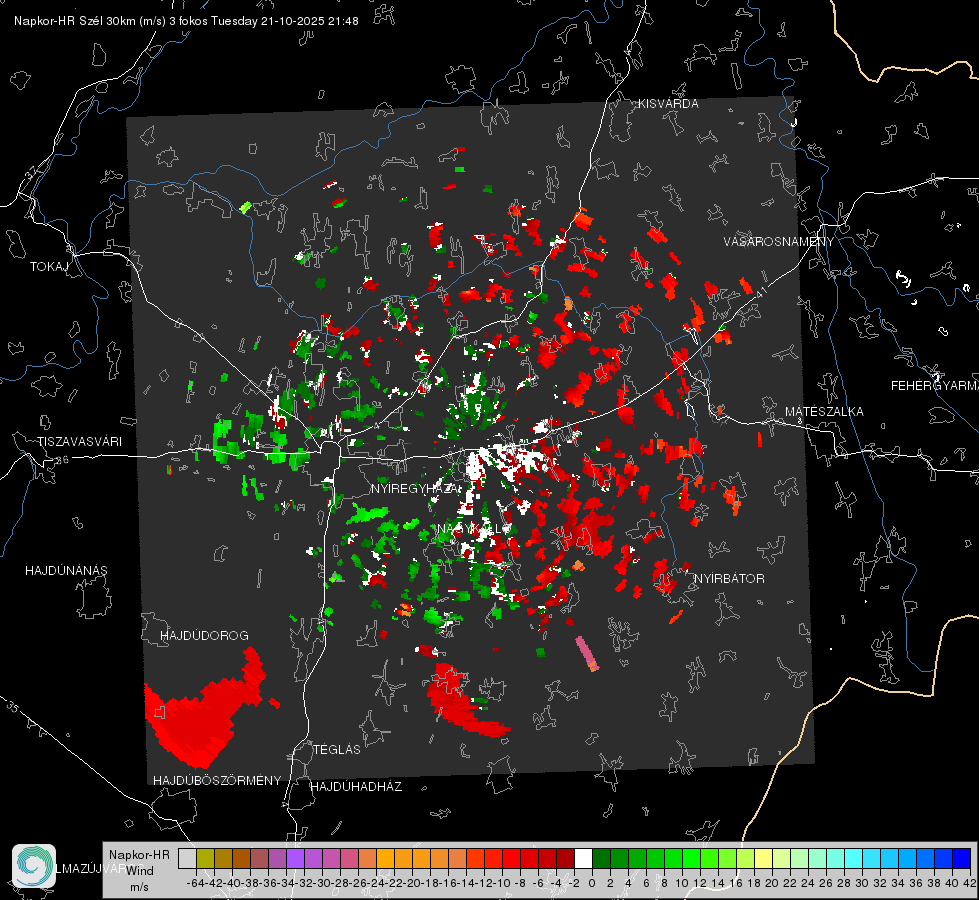The height and width of the screenshot is (900, 979).
Task: Click the 42 value on the legend scale
Action: coord(969,883)
